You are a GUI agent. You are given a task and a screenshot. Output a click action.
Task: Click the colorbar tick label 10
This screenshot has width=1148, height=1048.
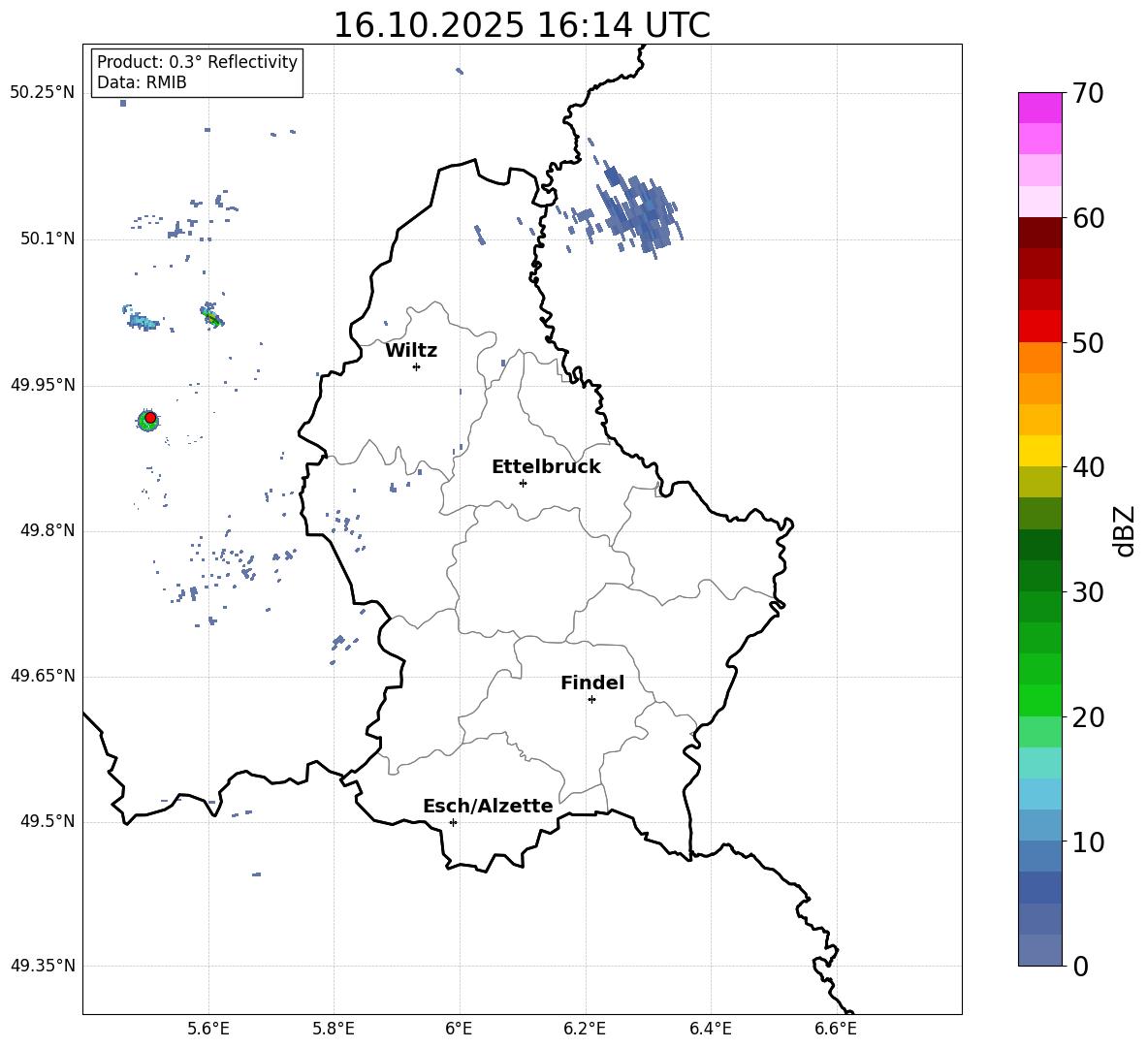1088,842
